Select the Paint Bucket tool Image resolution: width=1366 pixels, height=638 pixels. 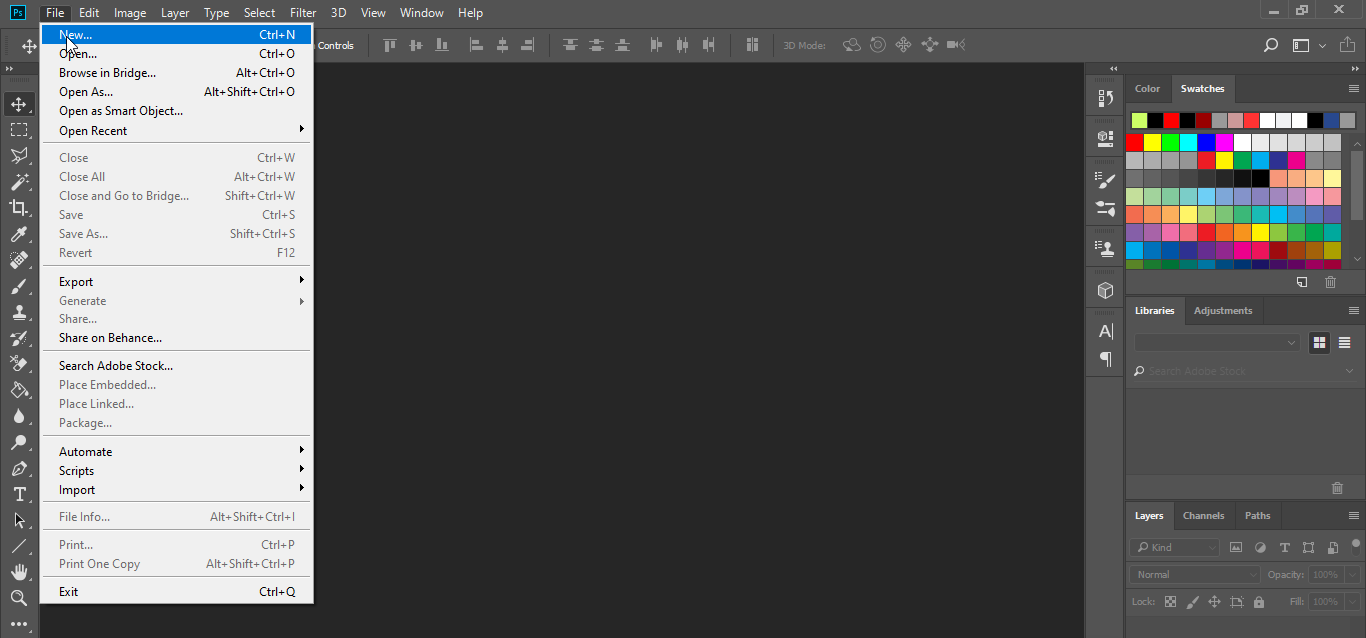(19, 390)
